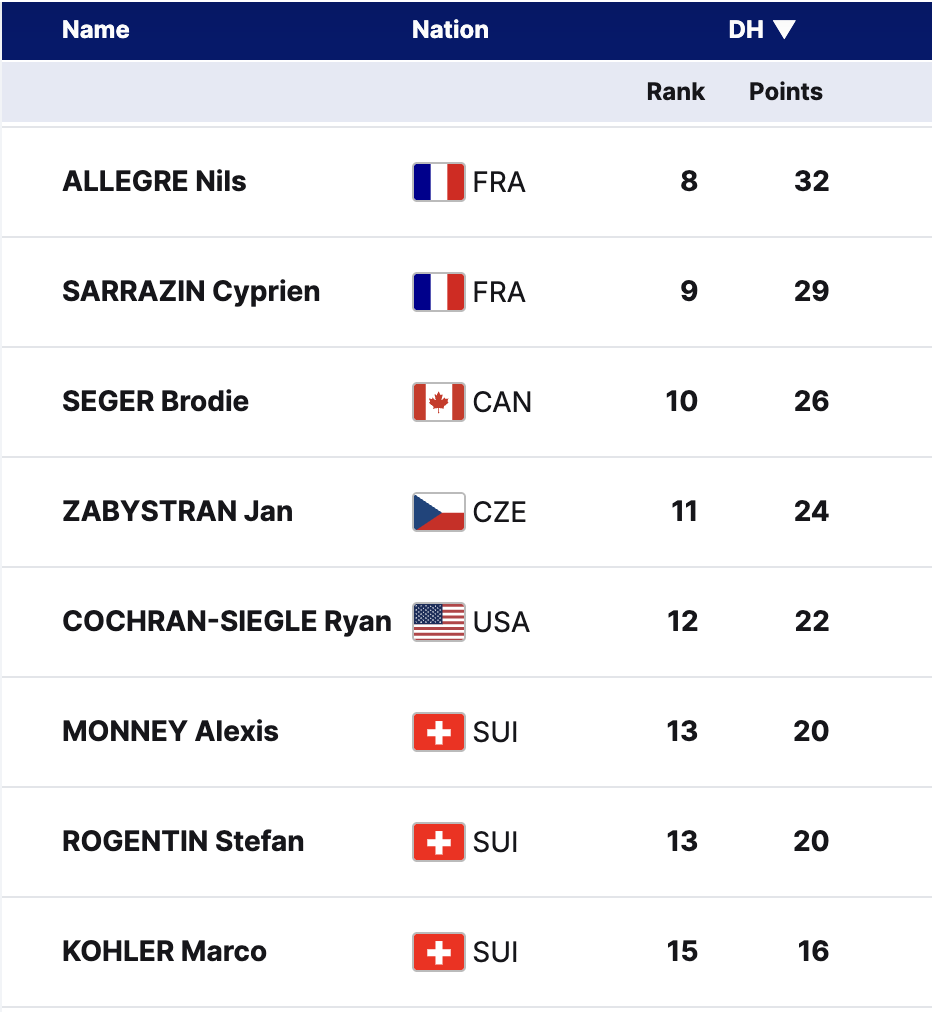
Task: Click the Points sub-header
Action: tap(785, 92)
